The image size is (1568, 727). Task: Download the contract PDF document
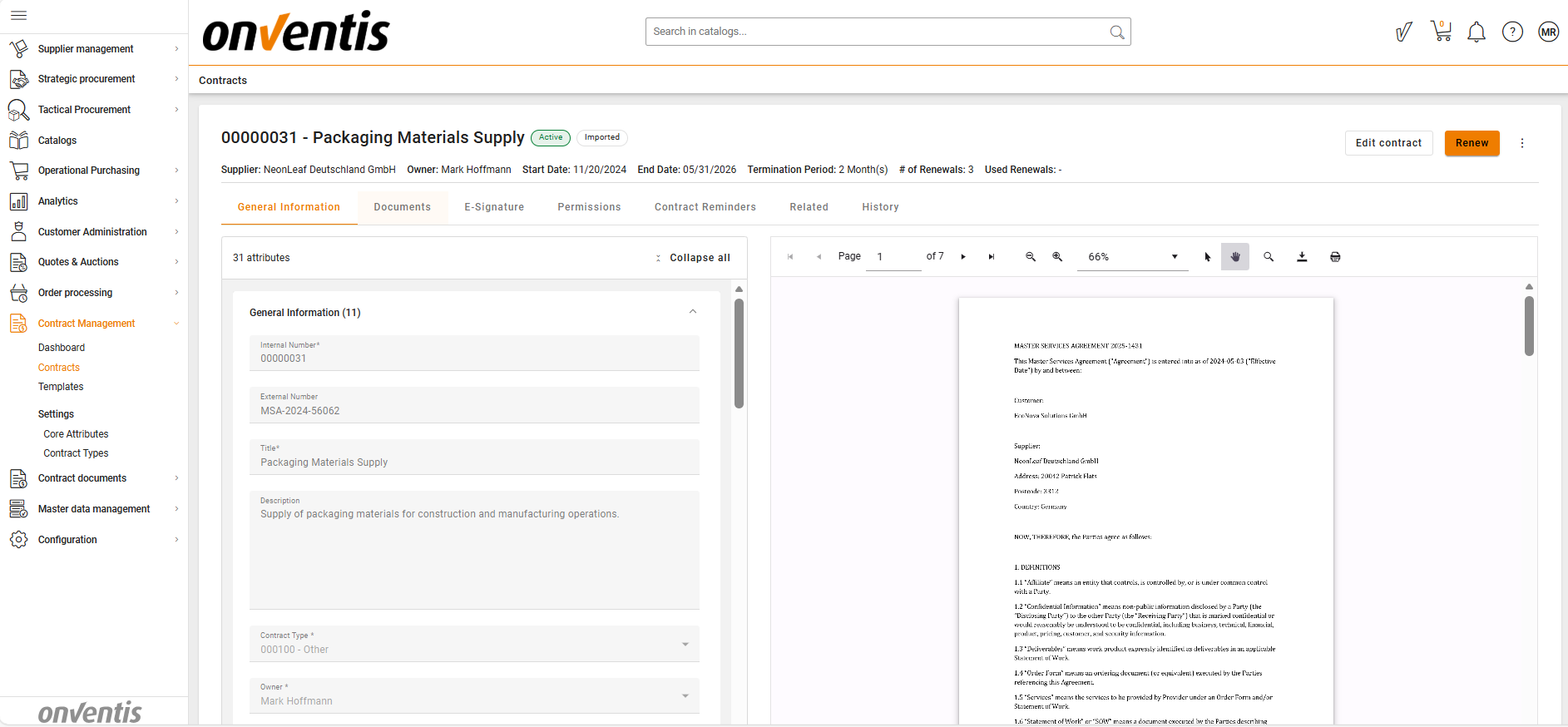[1302, 257]
